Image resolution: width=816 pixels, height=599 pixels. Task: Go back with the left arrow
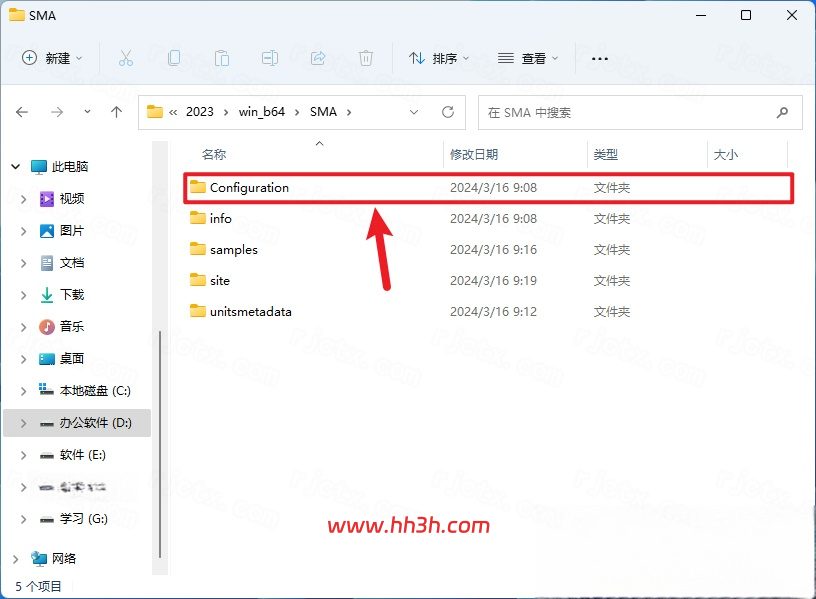point(22,112)
